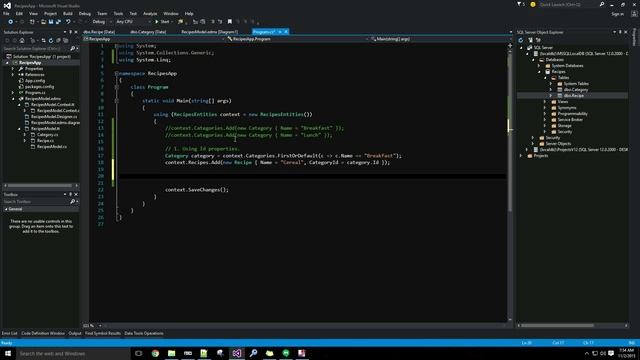Image resolution: width=640 pixels, height=360 pixels.
Task: Select Recipe.cs in Solution Explorer
Action: point(45,141)
